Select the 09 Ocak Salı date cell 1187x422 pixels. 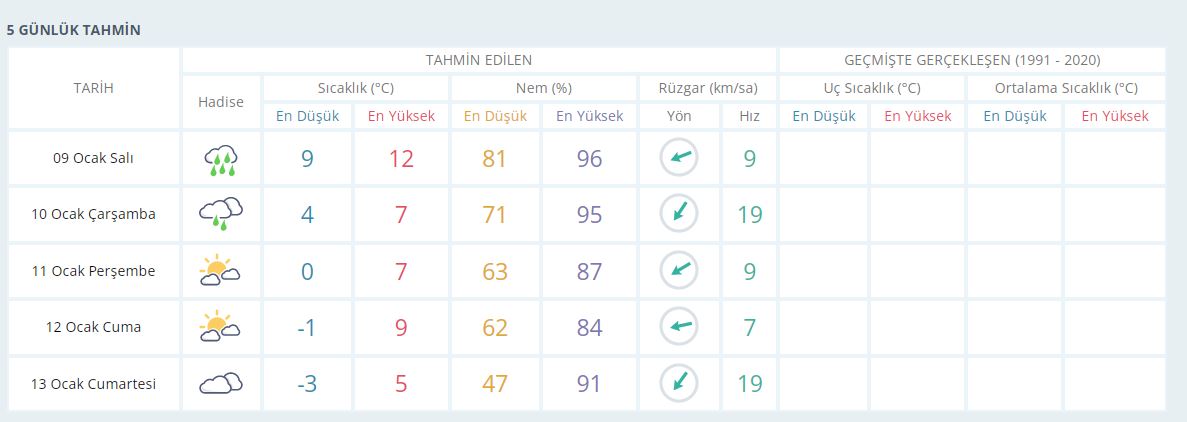click(x=94, y=158)
